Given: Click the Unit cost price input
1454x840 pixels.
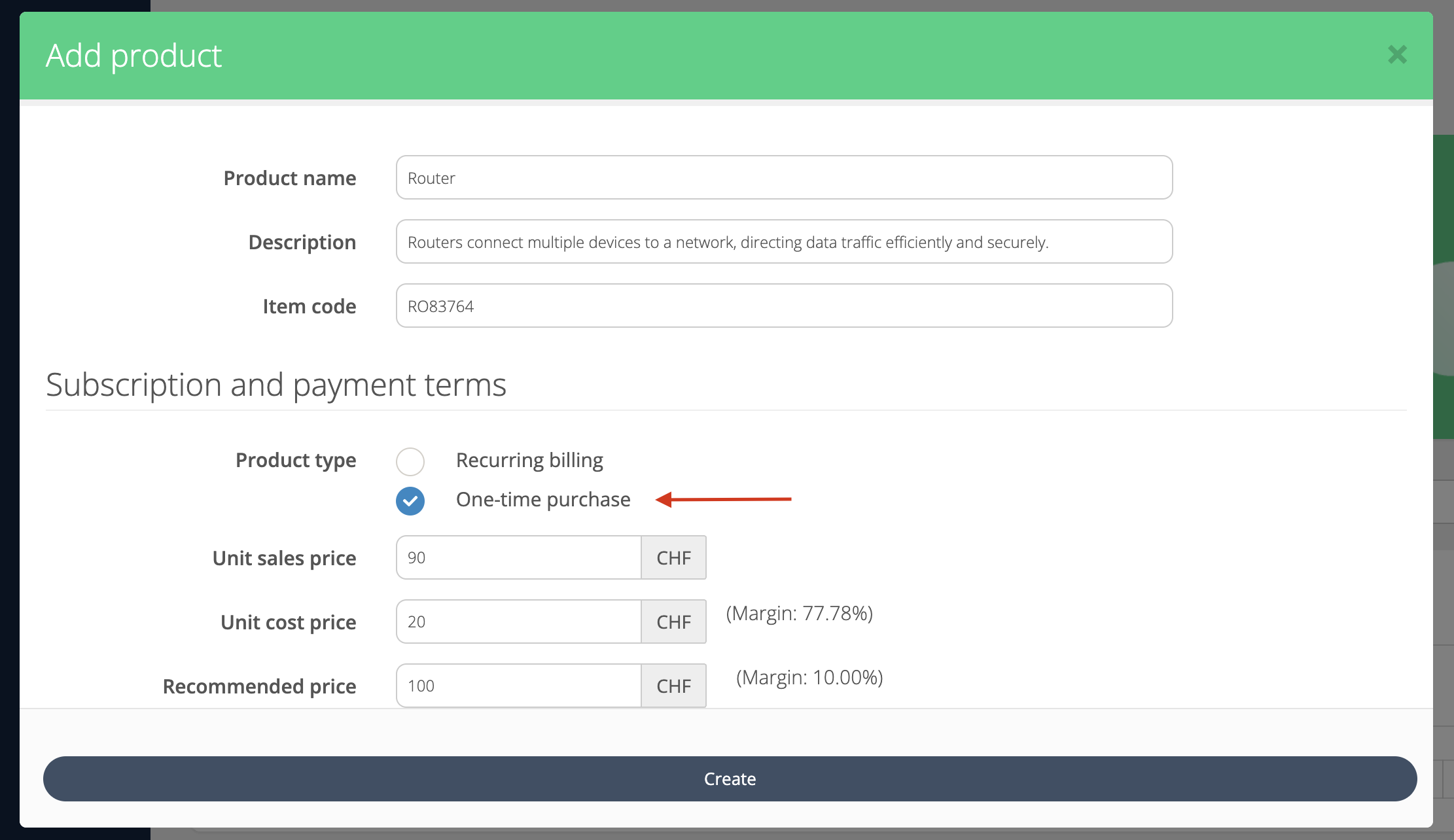Looking at the screenshot, I should tap(518, 621).
